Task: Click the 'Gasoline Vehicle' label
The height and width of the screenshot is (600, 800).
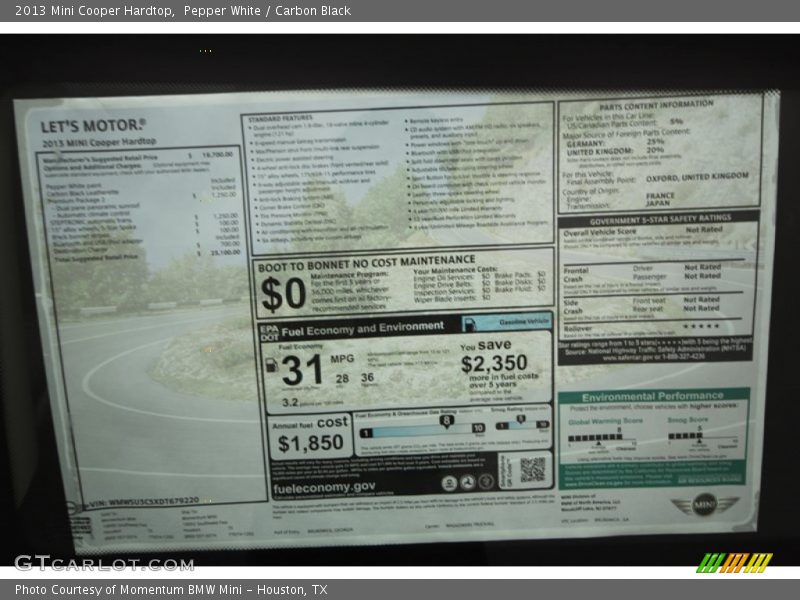Action: [x=524, y=322]
